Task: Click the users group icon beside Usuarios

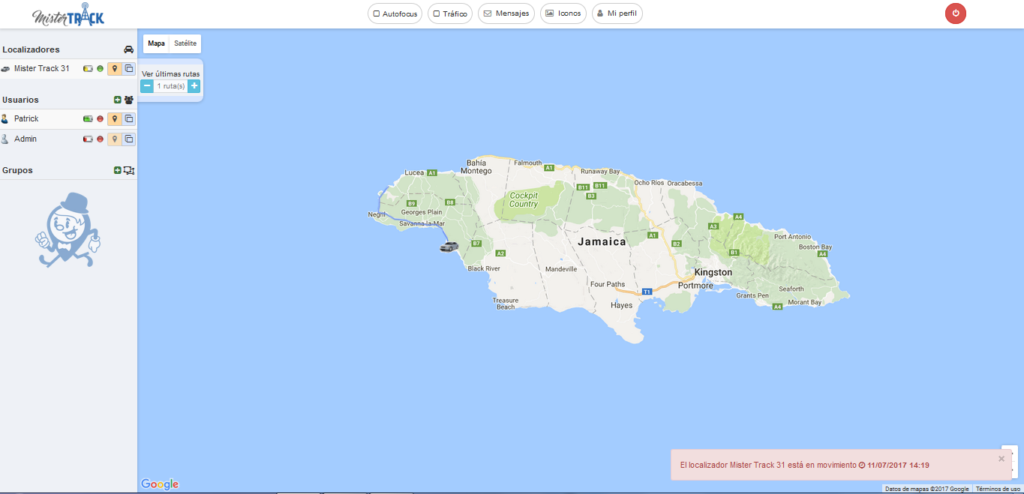Action: click(129, 100)
